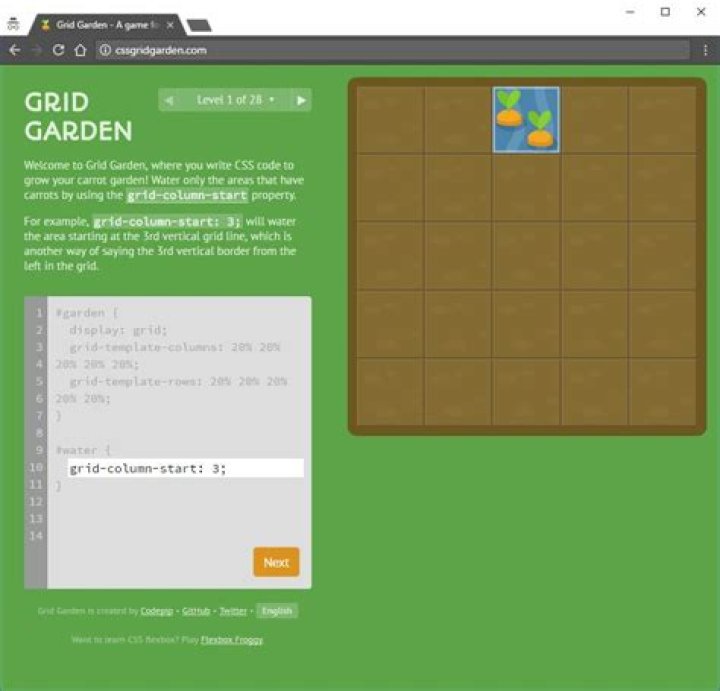Click the browser forward arrow
The width and height of the screenshot is (720, 691).
click(37, 50)
